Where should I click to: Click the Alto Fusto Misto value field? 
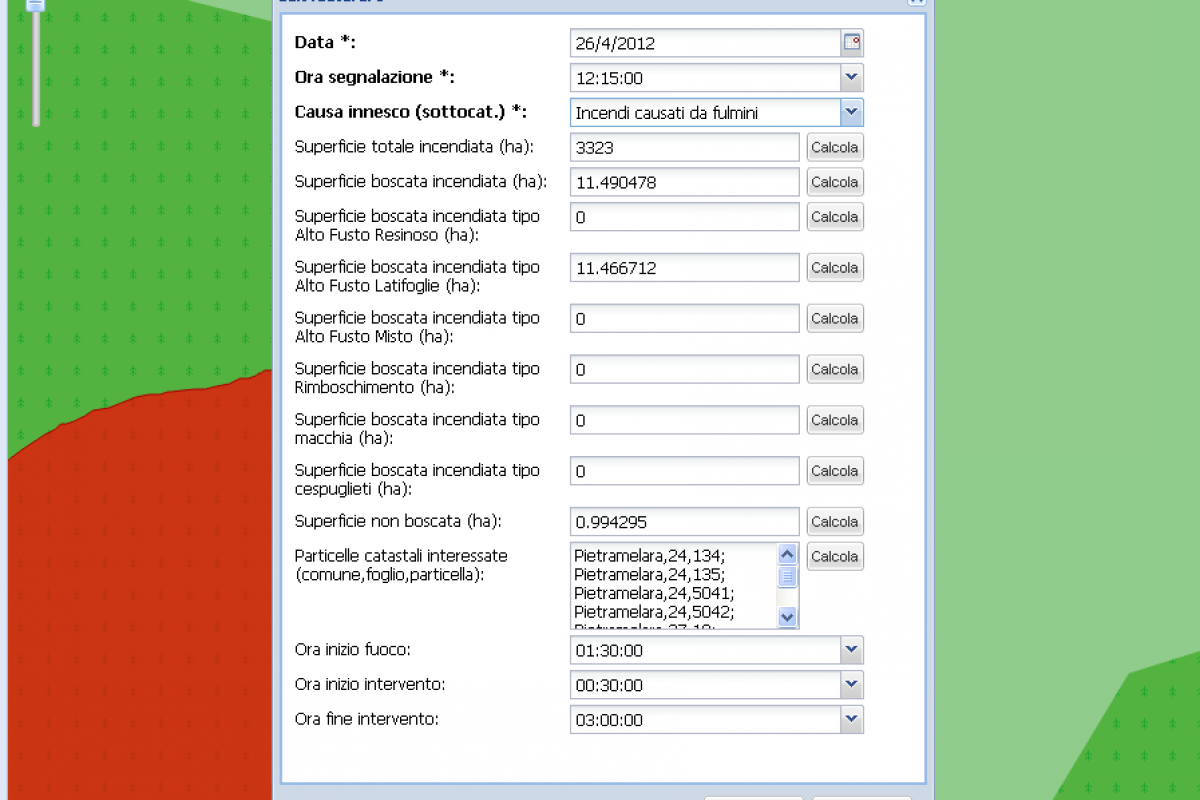(685, 319)
